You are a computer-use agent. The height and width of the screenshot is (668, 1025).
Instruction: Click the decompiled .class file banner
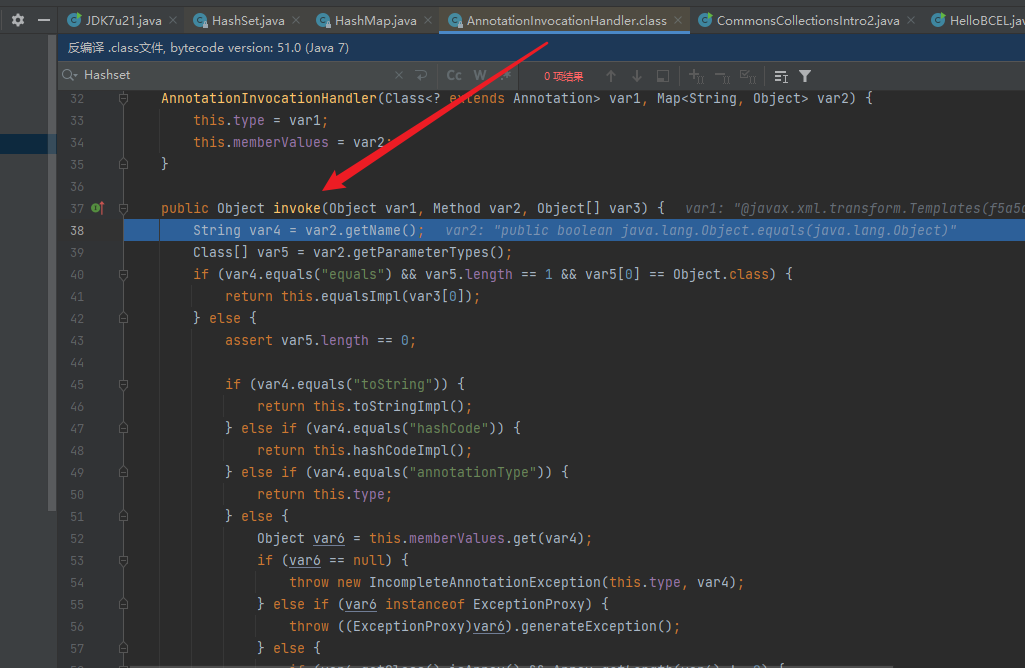point(541,48)
